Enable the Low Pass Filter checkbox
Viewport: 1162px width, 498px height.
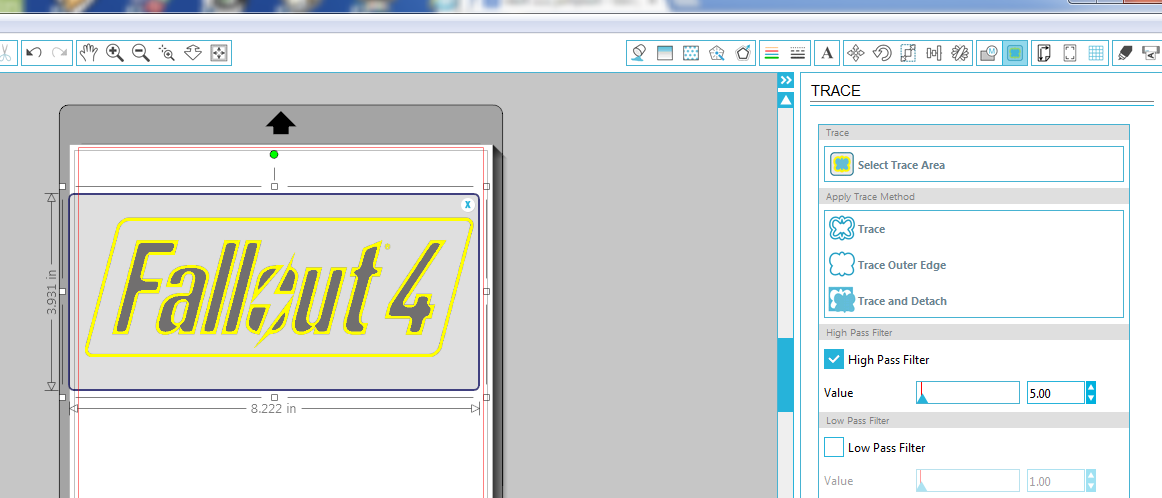[x=834, y=447]
